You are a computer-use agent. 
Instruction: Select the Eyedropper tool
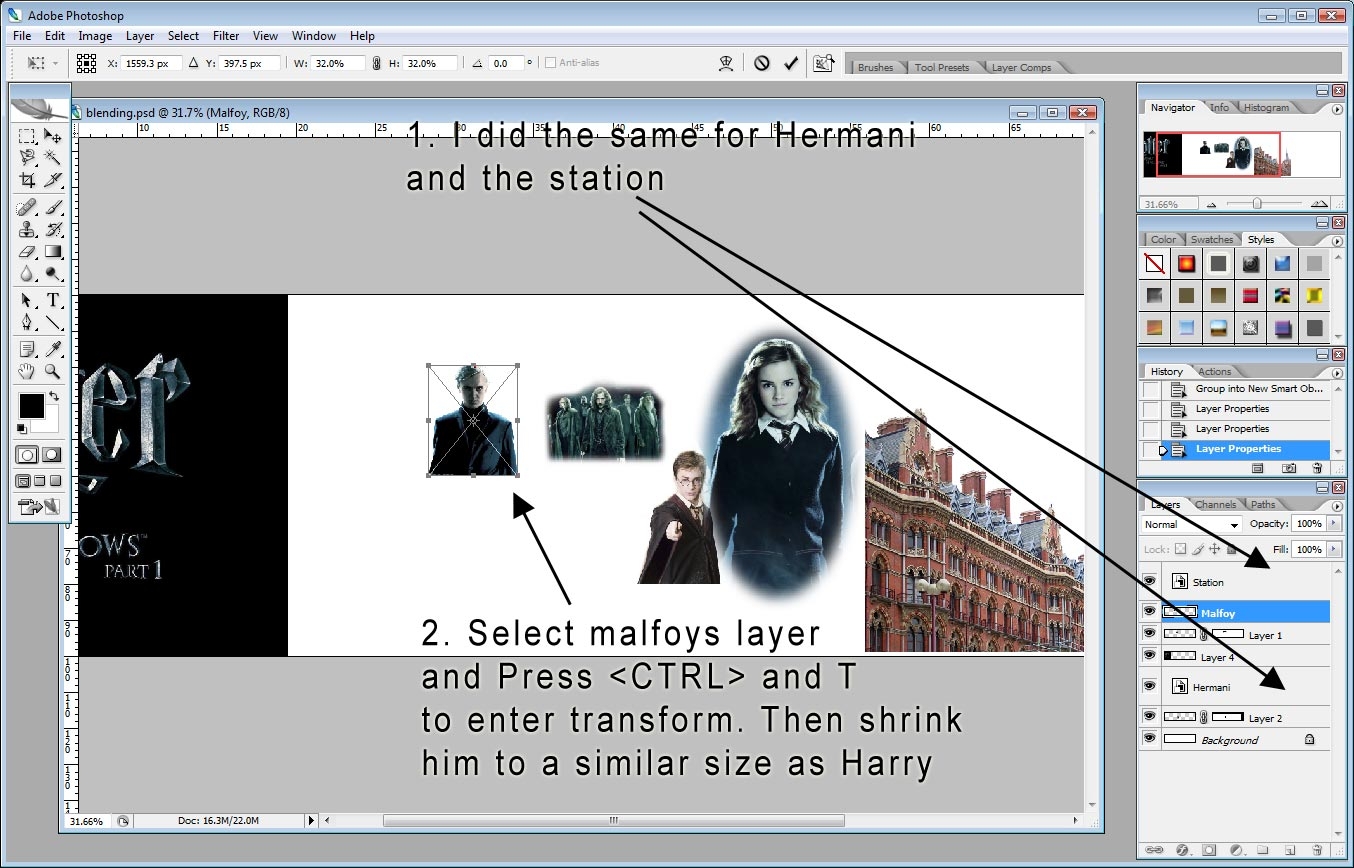(53, 349)
